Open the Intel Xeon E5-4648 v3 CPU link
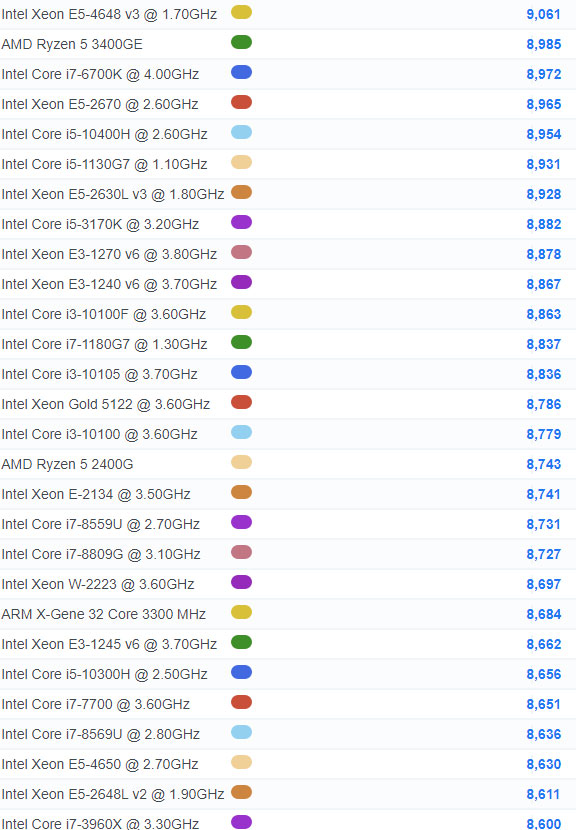Image resolution: width=576 pixels, height=830 pixels. click(x=109, y=14)
